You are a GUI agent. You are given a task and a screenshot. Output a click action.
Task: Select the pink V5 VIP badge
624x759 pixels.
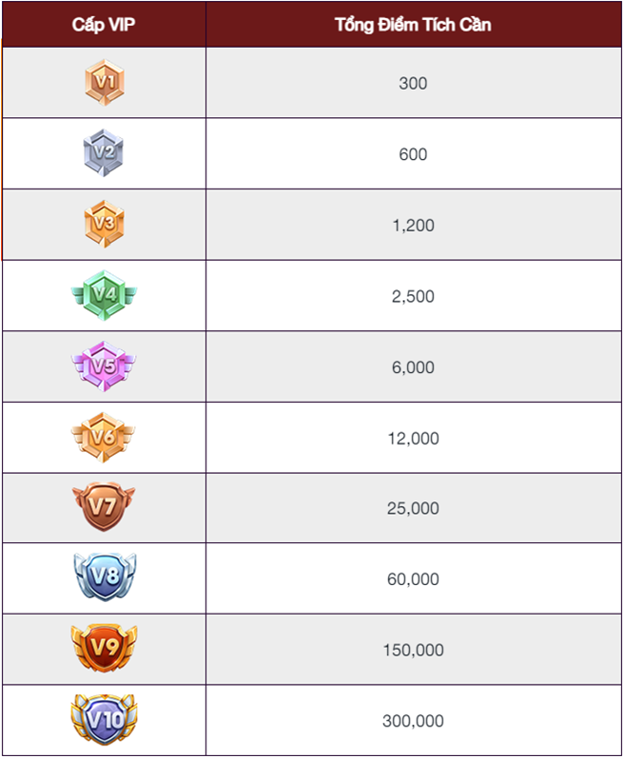(x=104, y=366)
